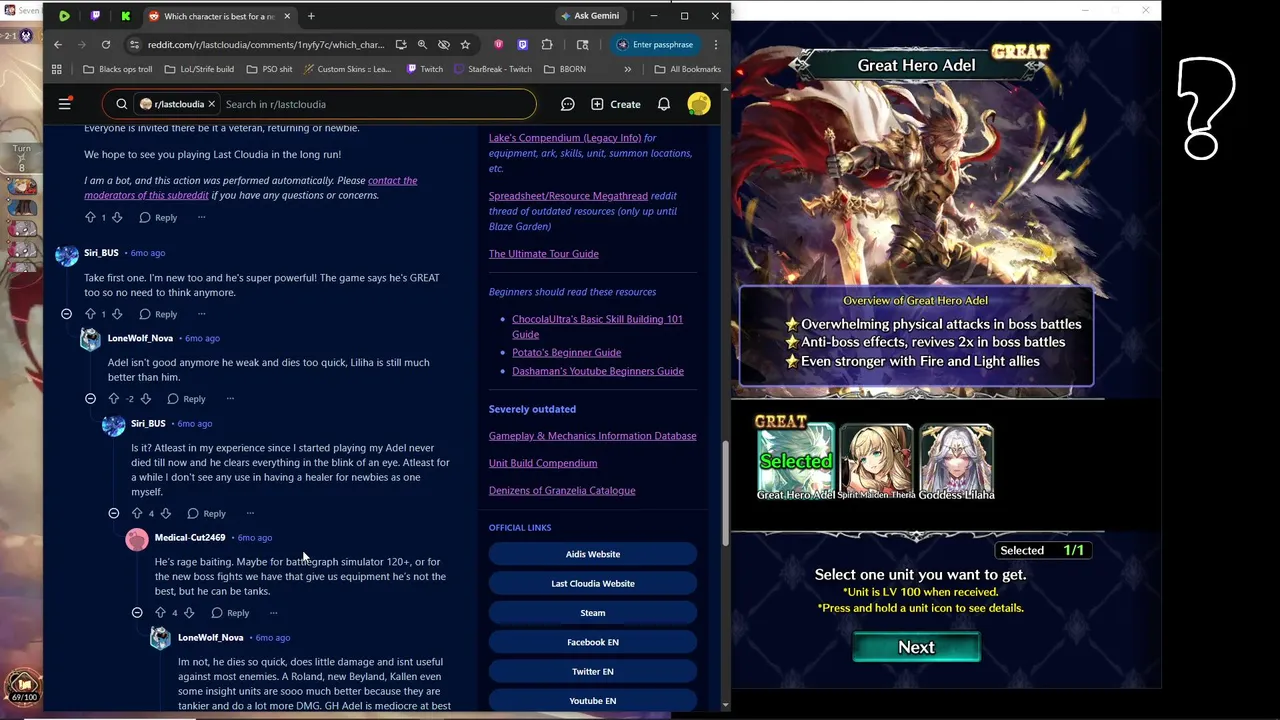Open the Twitch bookmark
Viewport: 1280px width, 720px height.
click(x=425, y=69)
